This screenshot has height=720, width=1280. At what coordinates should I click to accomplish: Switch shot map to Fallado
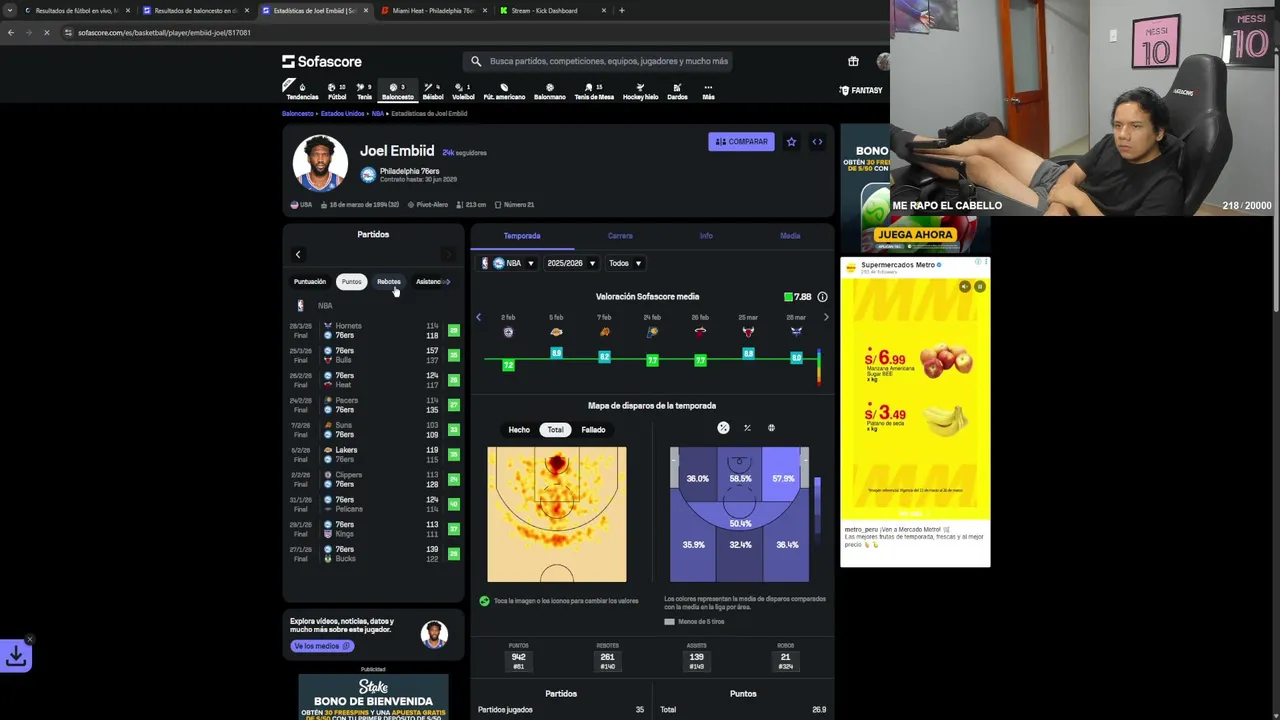point(593,430)
